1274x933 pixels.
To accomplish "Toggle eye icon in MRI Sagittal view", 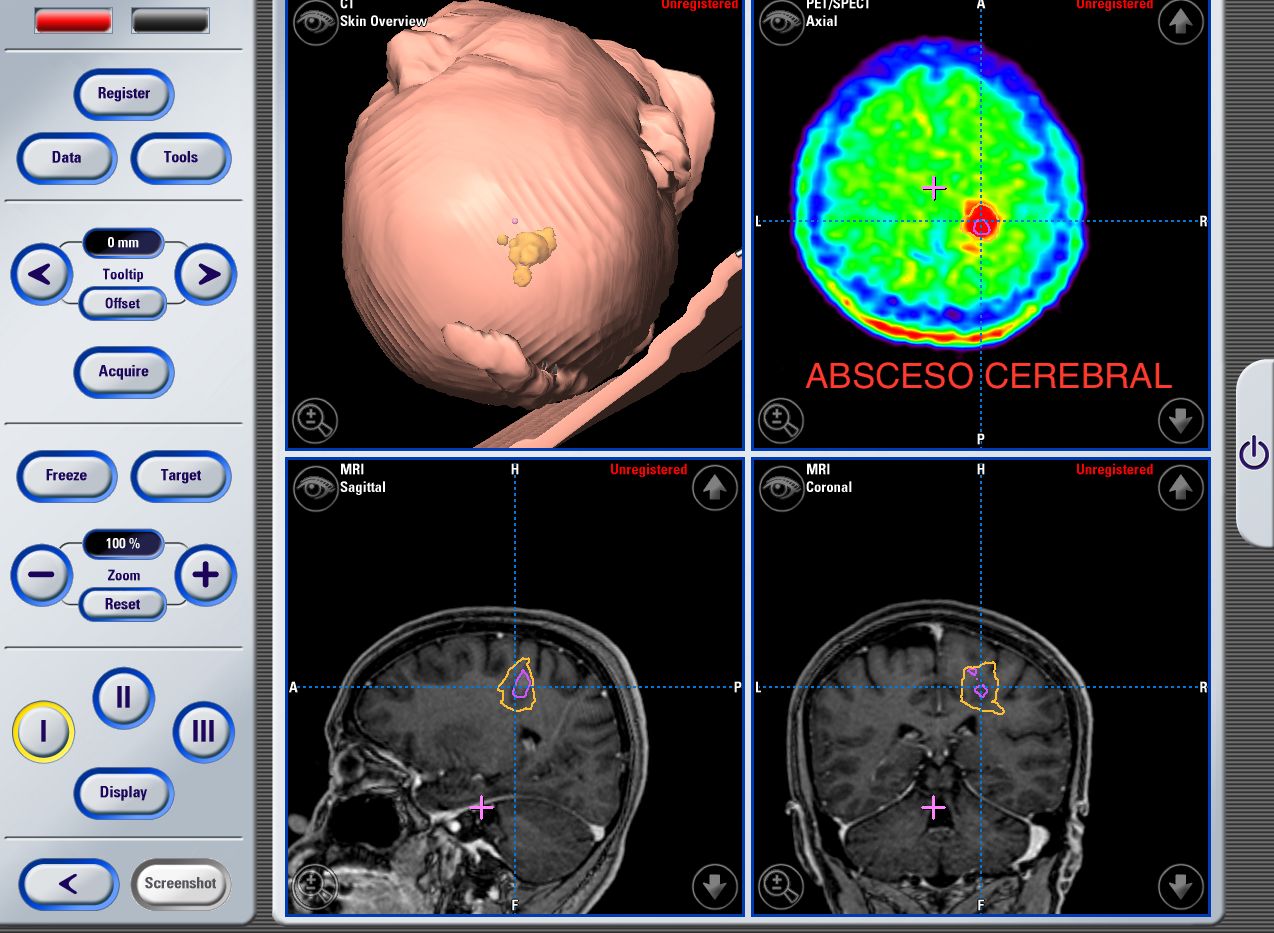I will pos(315,488).
